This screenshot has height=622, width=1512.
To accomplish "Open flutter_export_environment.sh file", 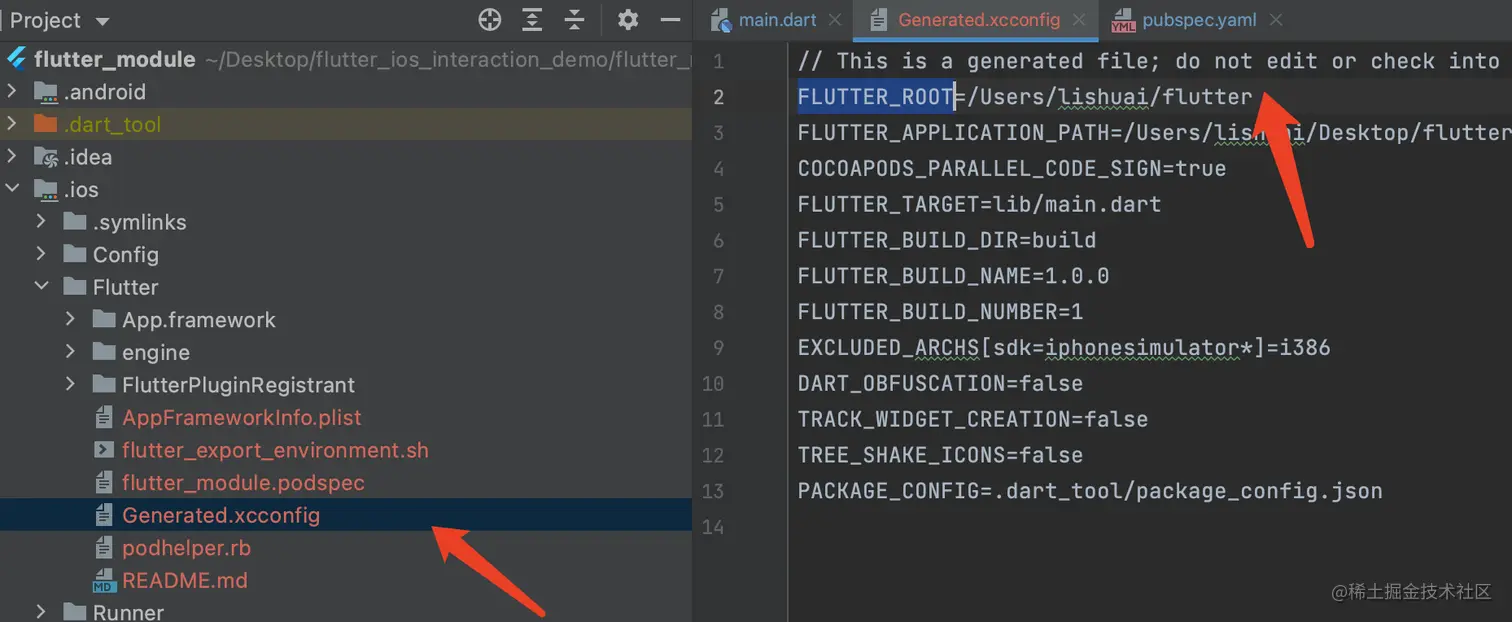I will [275, 450].
